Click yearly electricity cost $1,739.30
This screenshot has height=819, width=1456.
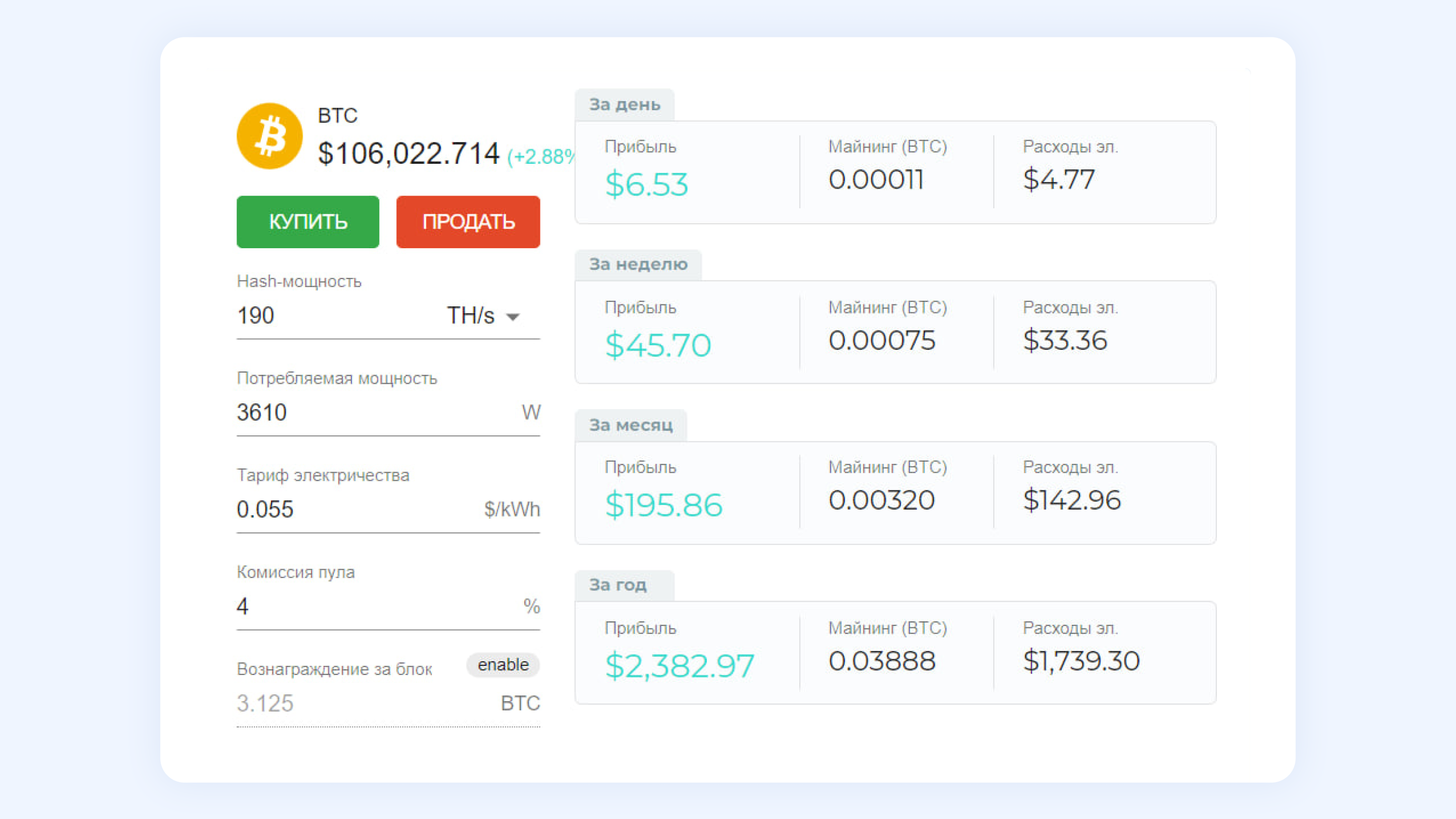(1081, 661)
